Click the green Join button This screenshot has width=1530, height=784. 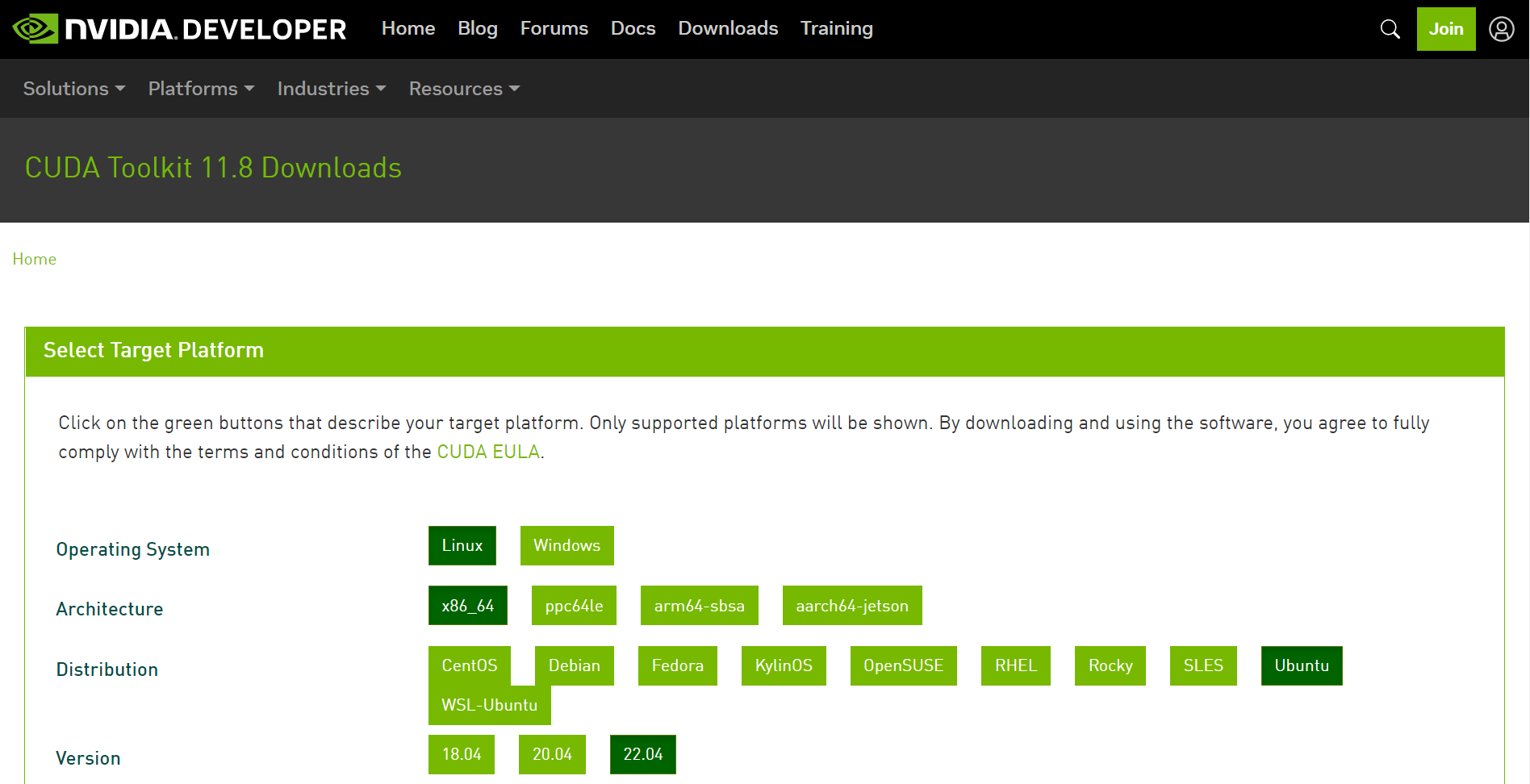click(1445, 28)
